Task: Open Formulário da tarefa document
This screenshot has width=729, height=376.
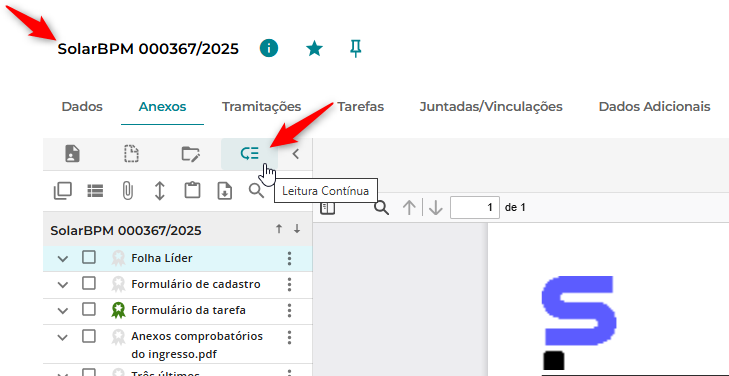Action: coord(188,310)
